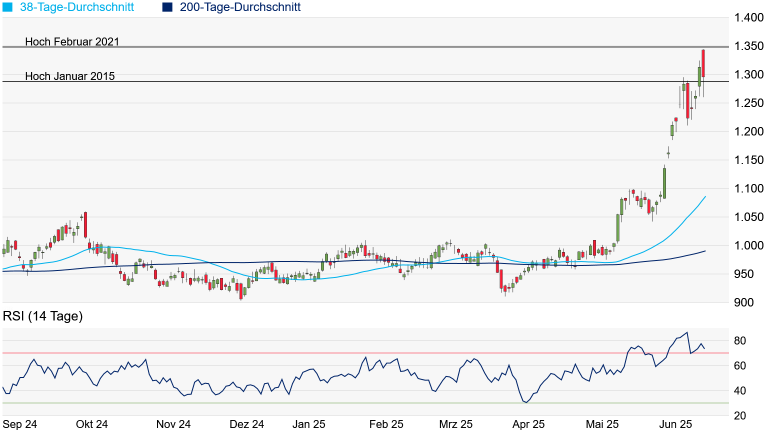Click the light blue 38-Tage-Durchschnitt legend swatch

8,7
